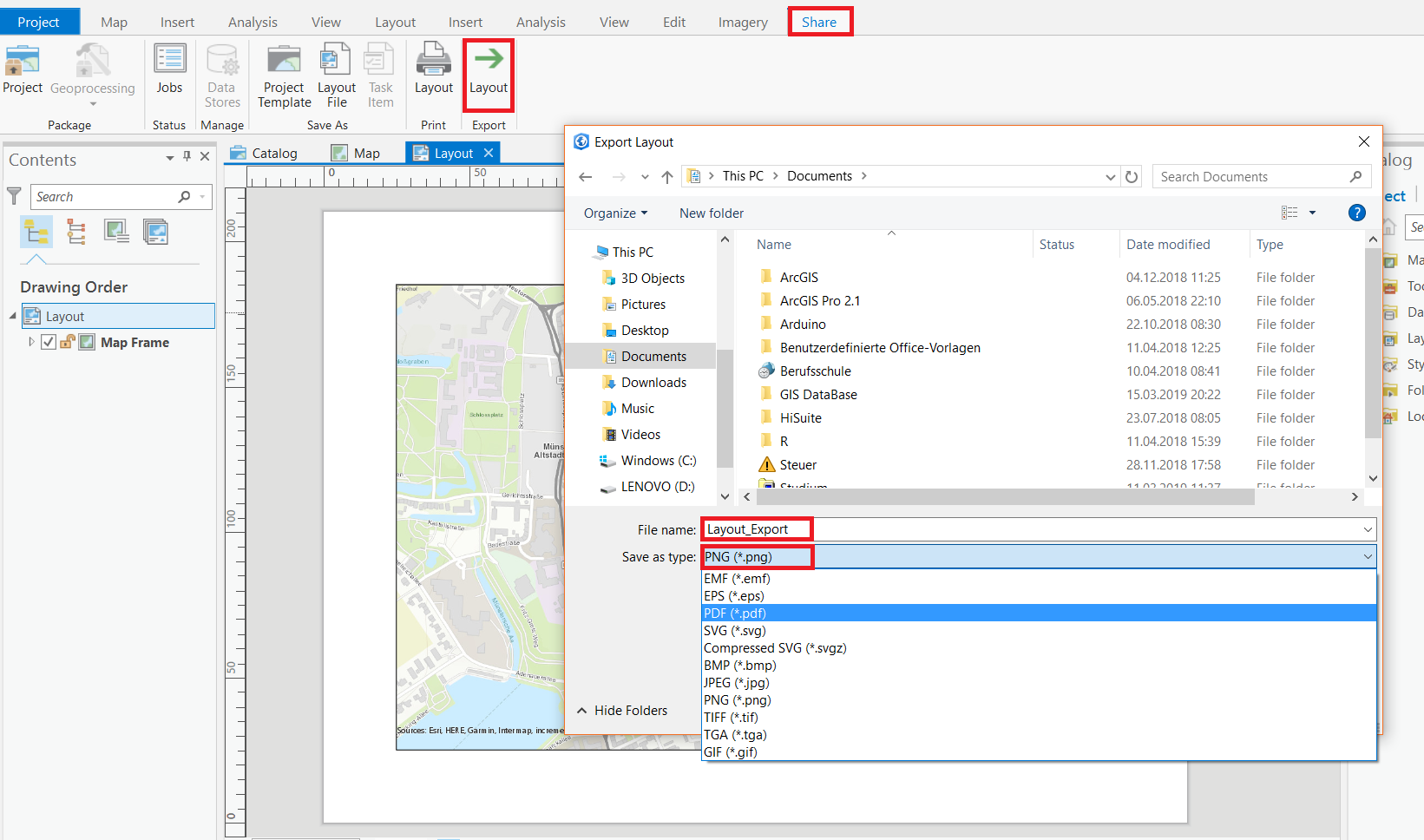
Task: Toggle Map Frame visibility checkbox
Action: pos(49,342)
